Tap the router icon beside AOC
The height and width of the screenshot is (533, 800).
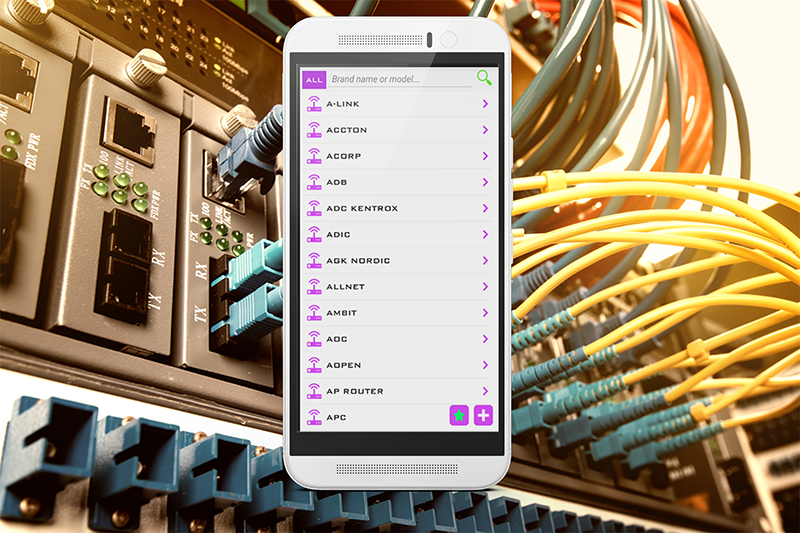click(x=314, y=339)
